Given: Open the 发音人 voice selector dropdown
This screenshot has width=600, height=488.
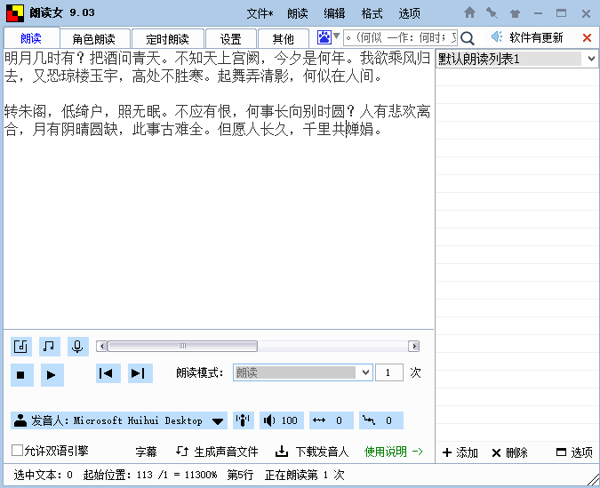Looking at the screenshot, I should point(216,421).
